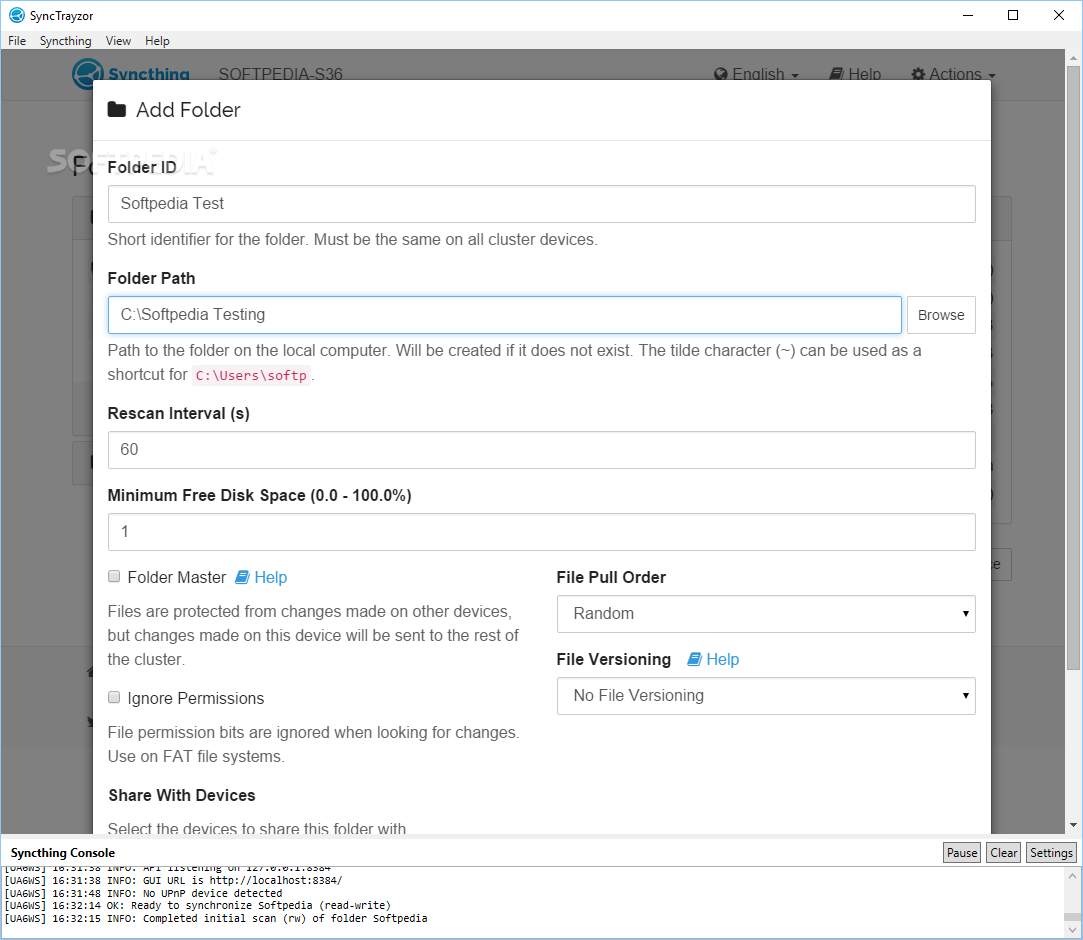Click the Share With Devices heading
1083x940 pixels.
tap(182, 796)
